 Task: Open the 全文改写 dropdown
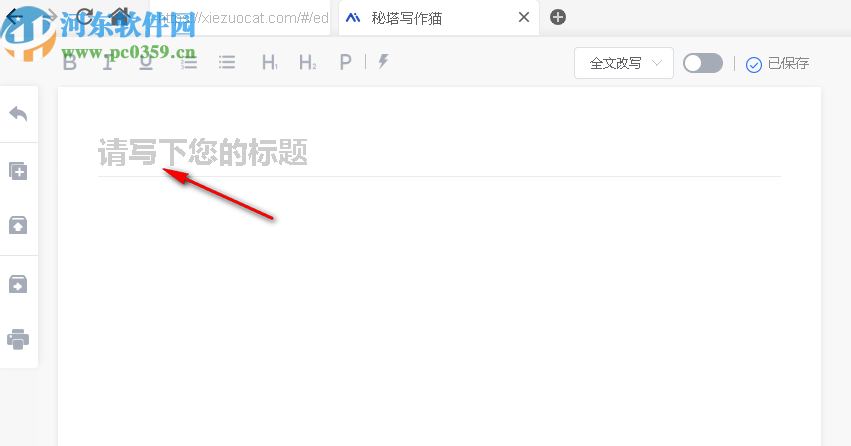[624, 63]
